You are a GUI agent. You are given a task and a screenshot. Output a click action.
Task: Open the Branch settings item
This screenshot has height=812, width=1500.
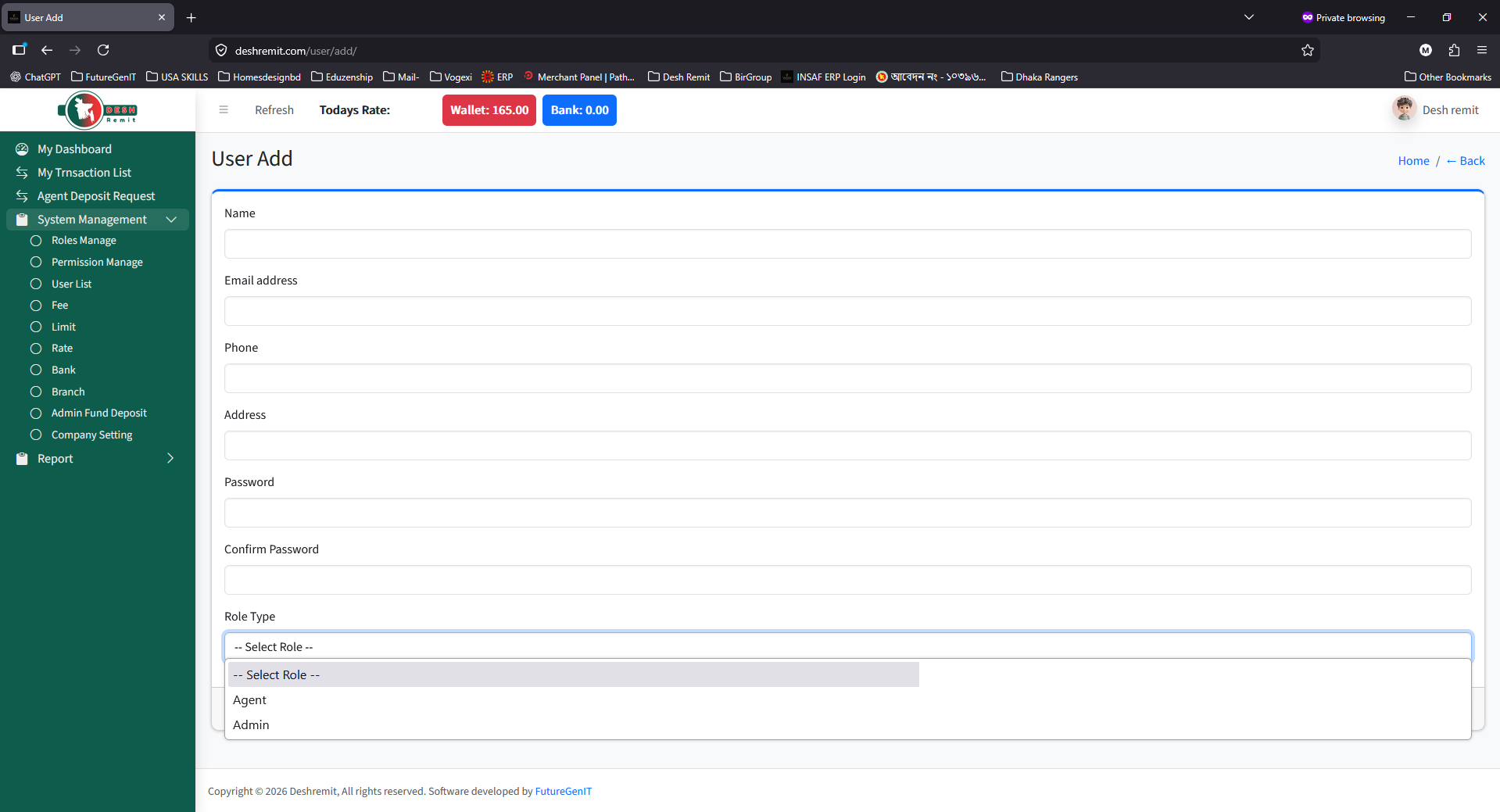coord(68,392)
